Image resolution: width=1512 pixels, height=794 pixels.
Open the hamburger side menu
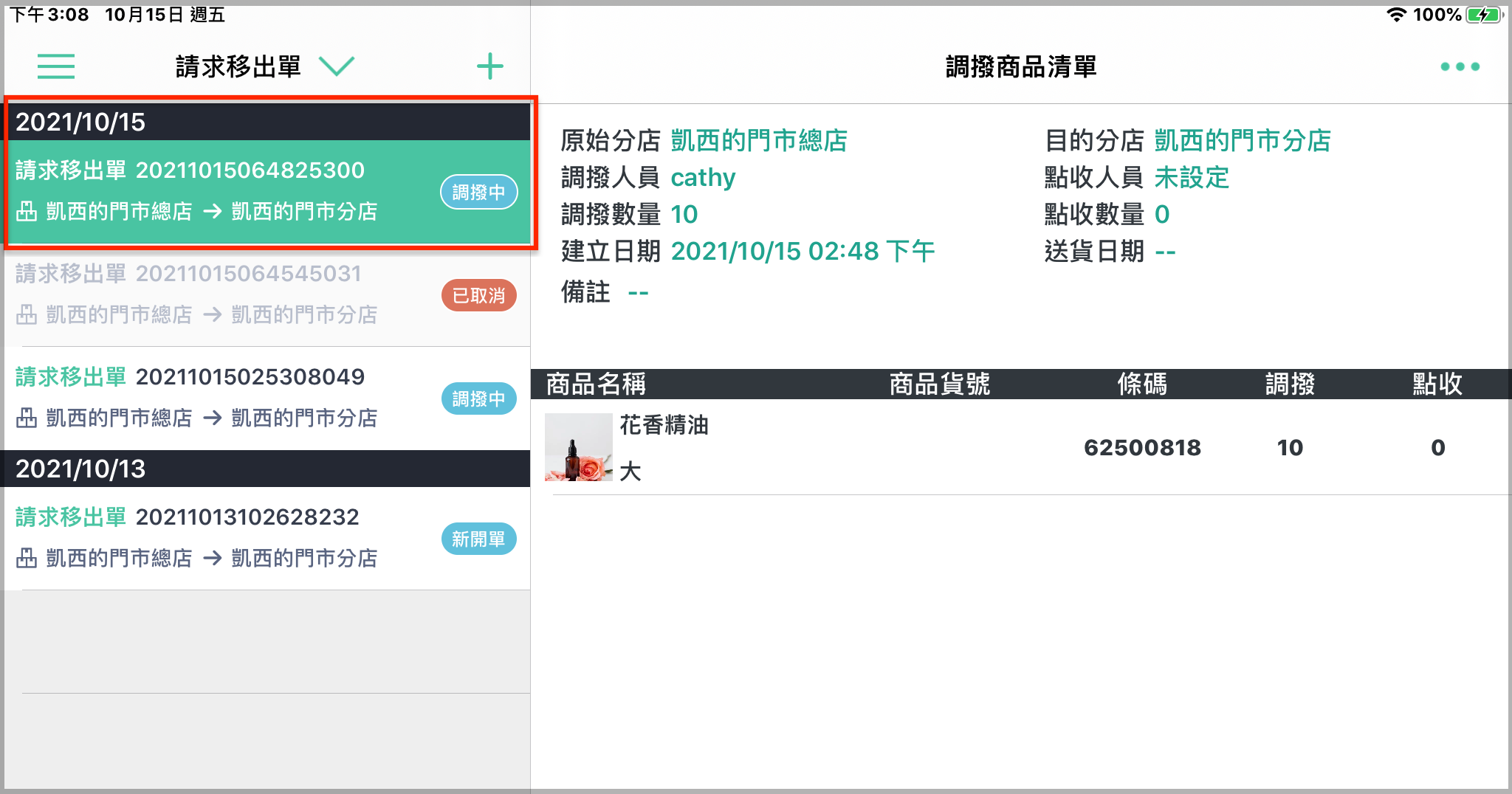coord(56,66)
